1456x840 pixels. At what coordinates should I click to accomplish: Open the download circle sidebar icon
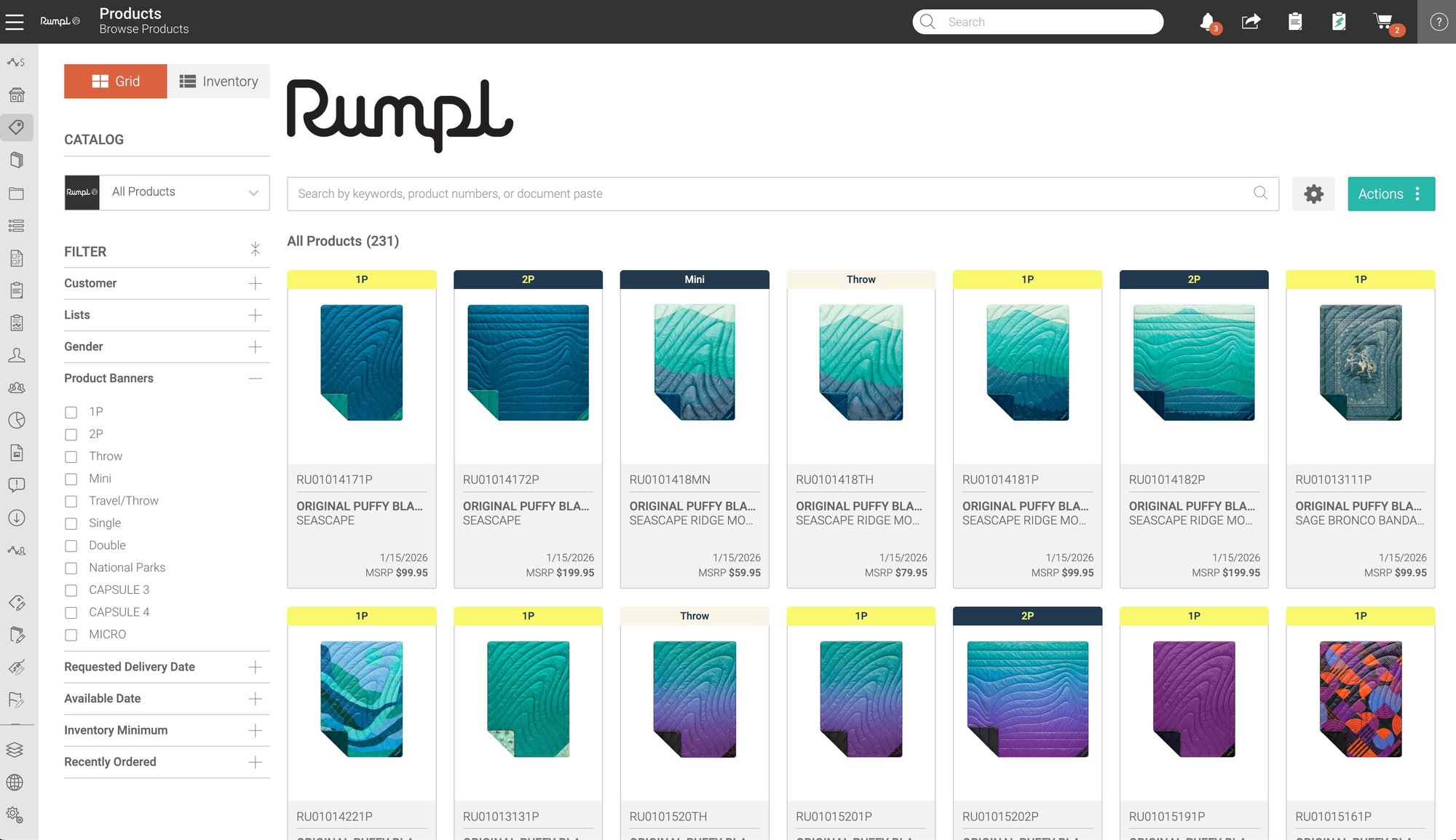(x=16, y=518)
